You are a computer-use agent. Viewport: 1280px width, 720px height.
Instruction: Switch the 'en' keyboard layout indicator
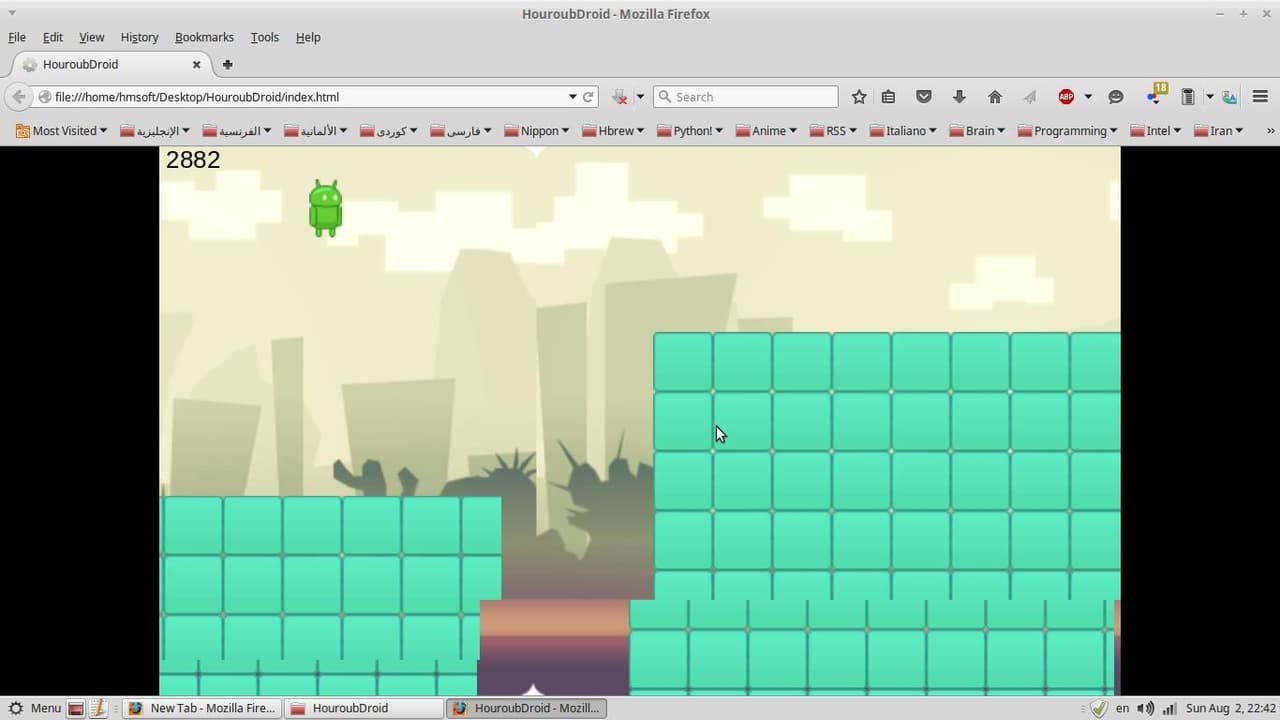1123,708
